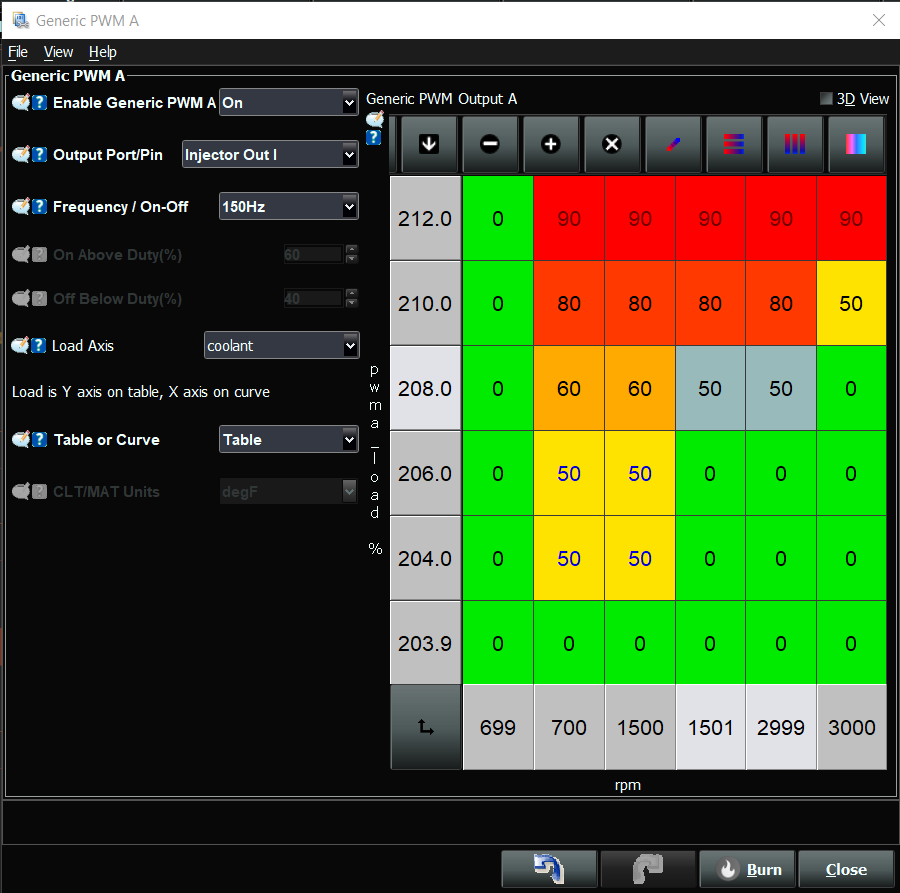The width and height of the screenshot is (900, 893).
Task: Select orange cell at 208.0 load, 1500 rpm
Action: tap(640, 389)
